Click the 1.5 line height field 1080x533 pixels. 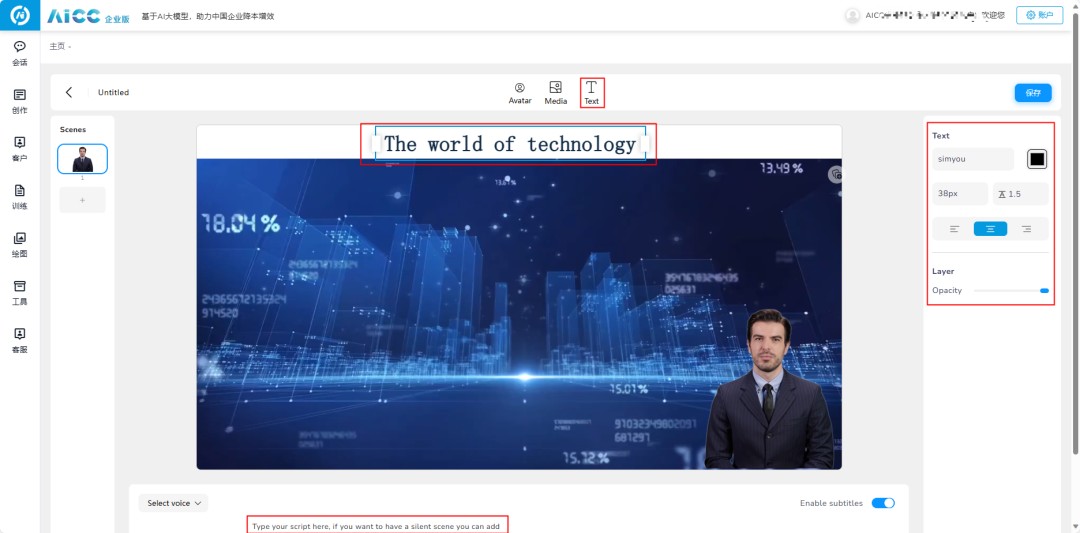[1020, 194]
